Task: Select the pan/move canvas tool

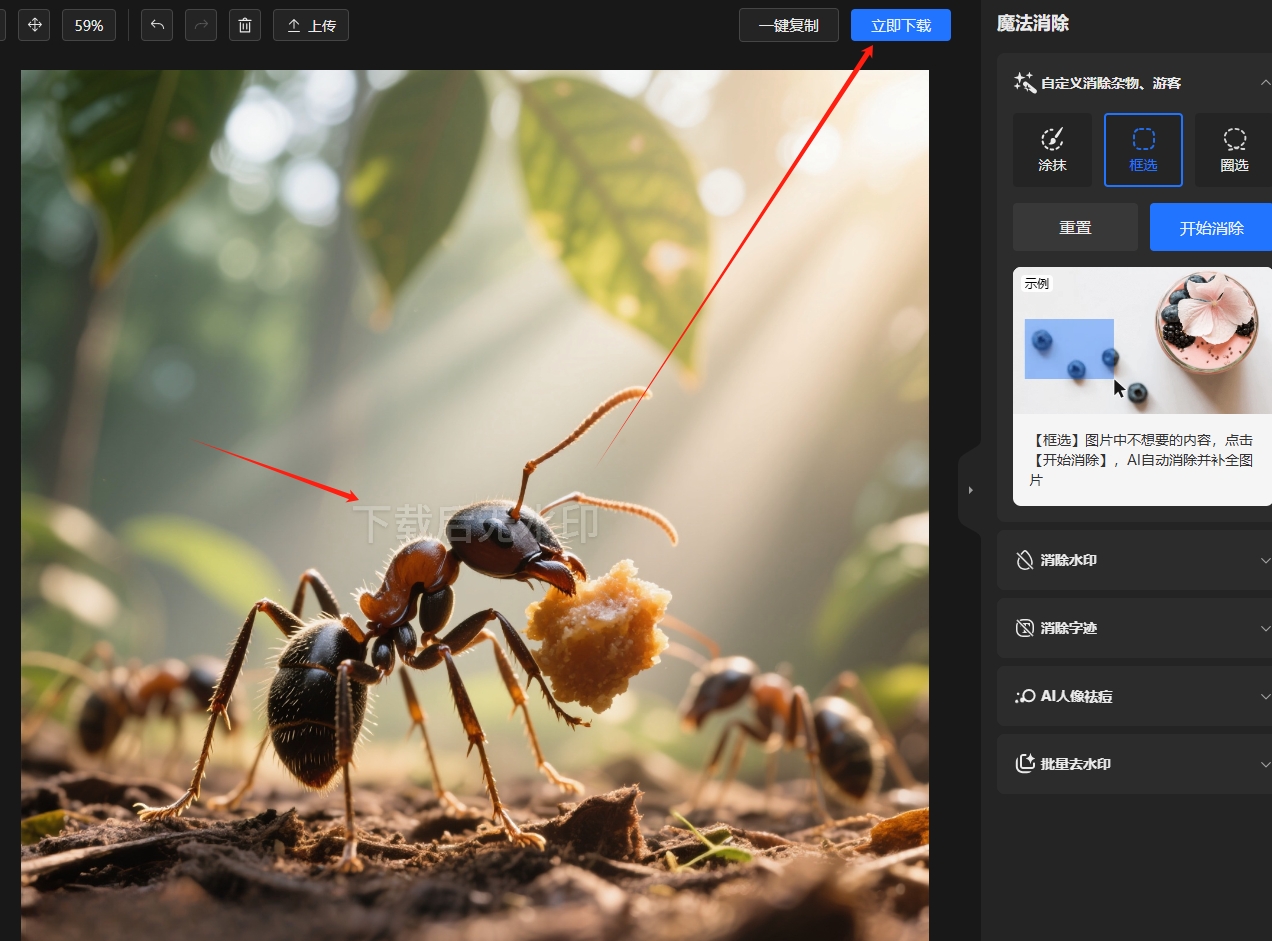Action: pos(34,25)
